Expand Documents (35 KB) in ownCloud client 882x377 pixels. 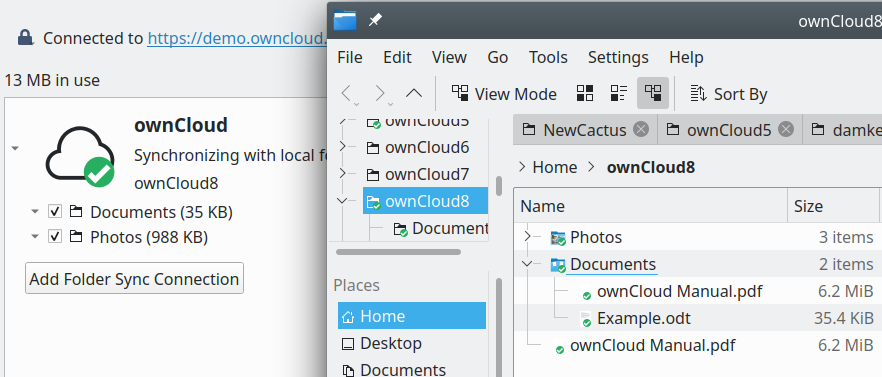pyautogui.click(x=35, y=212)
